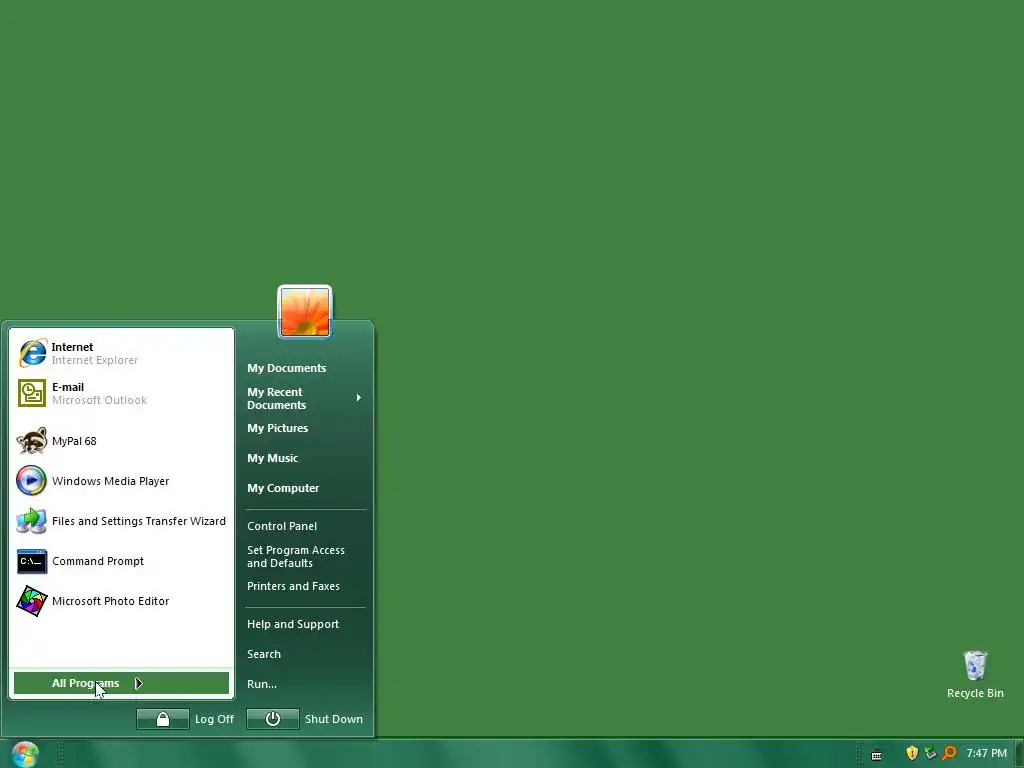Open Internet Explorer from the Start menu
Screen dimensions: 1024x768
[x=121, y=353]
